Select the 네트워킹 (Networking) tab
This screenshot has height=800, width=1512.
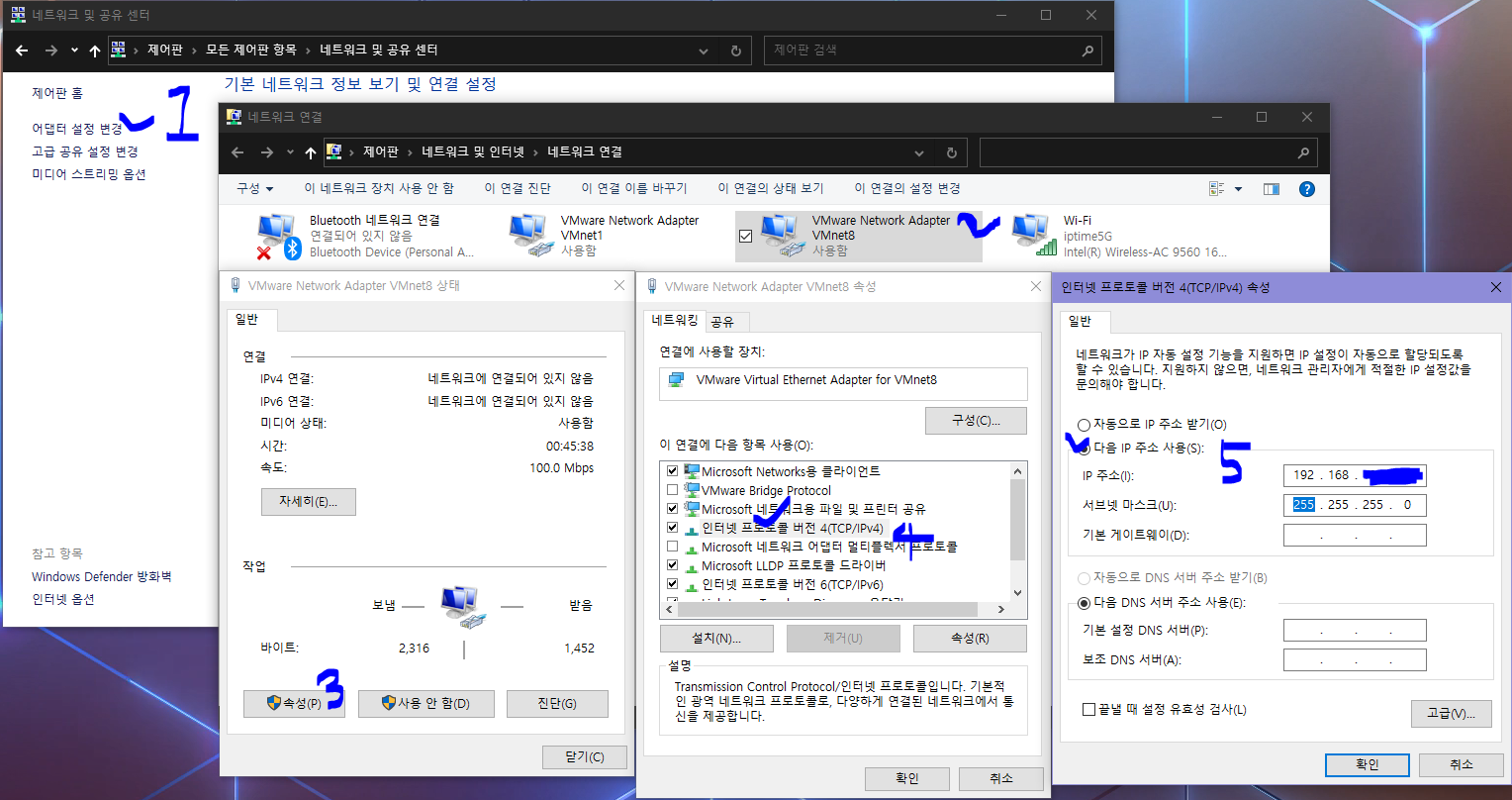click(x=677, y=320)
